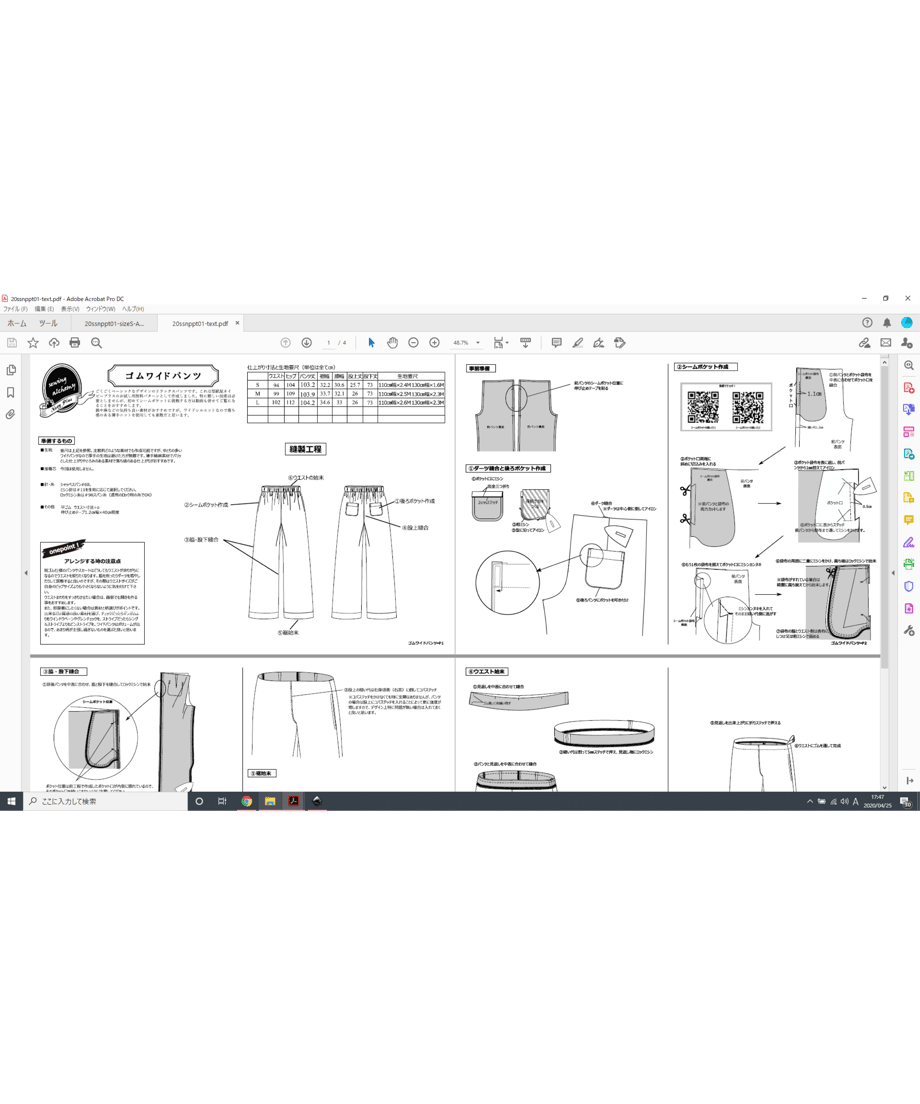The width and height of the screenshot is (920, 1104).
Task: Show hidden system tray icons
Action: tap(809, 801)
